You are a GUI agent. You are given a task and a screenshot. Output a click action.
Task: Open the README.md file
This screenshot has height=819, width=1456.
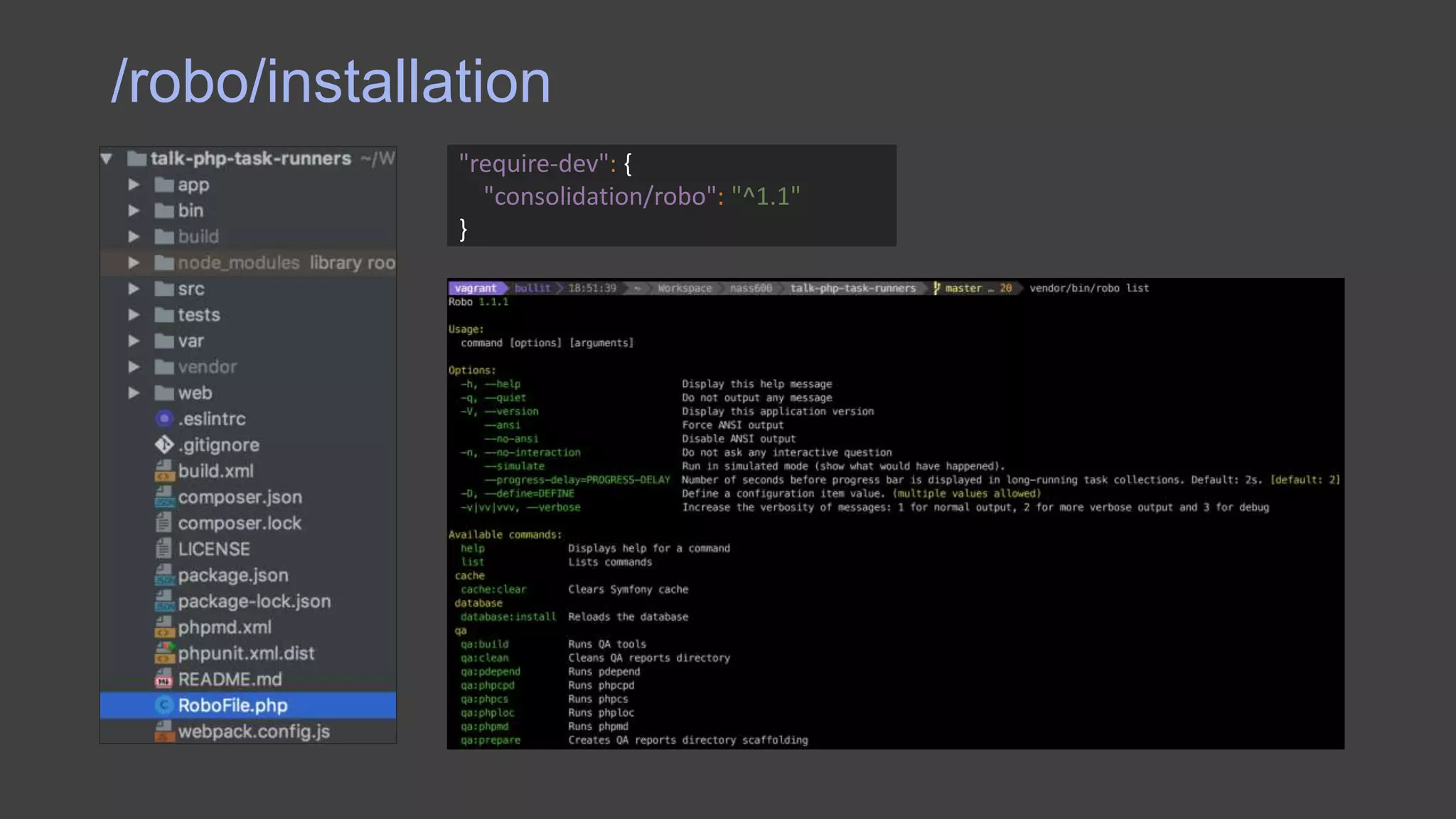[230, 680]
